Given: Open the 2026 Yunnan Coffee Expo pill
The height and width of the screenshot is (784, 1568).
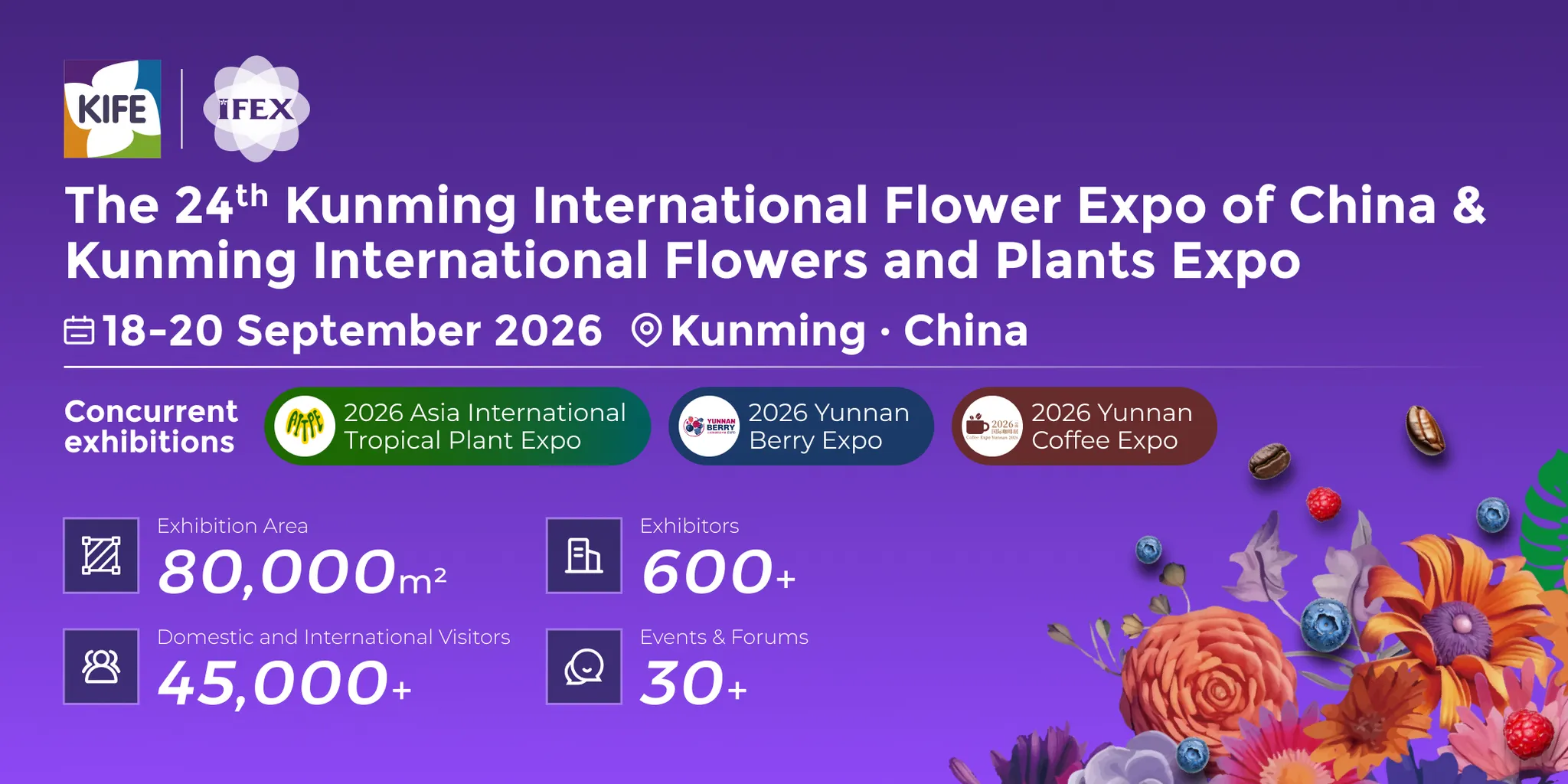Looking at the screenshot, I should click(1084, 426).
